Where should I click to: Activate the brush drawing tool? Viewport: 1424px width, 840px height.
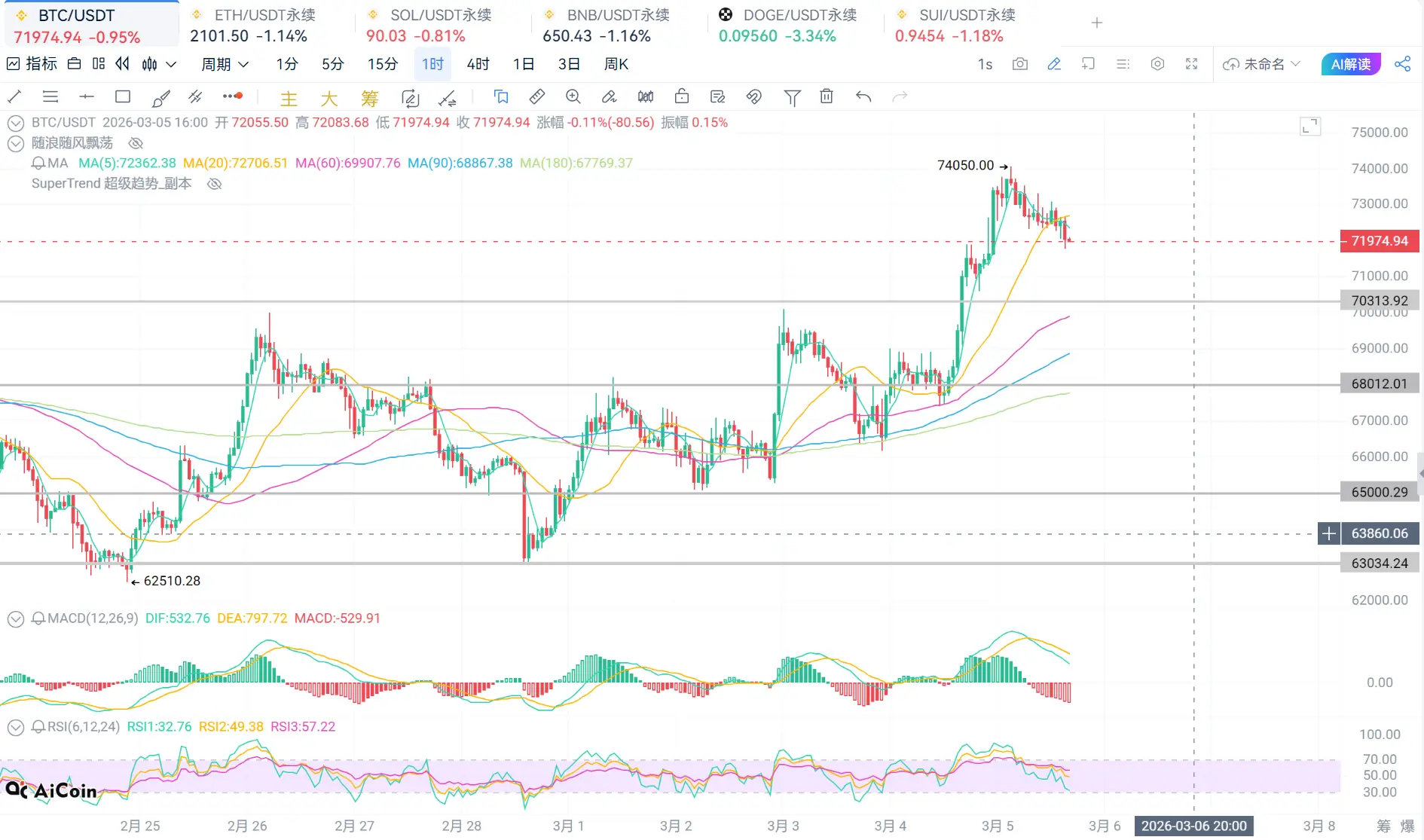click(x=160, y=97)
